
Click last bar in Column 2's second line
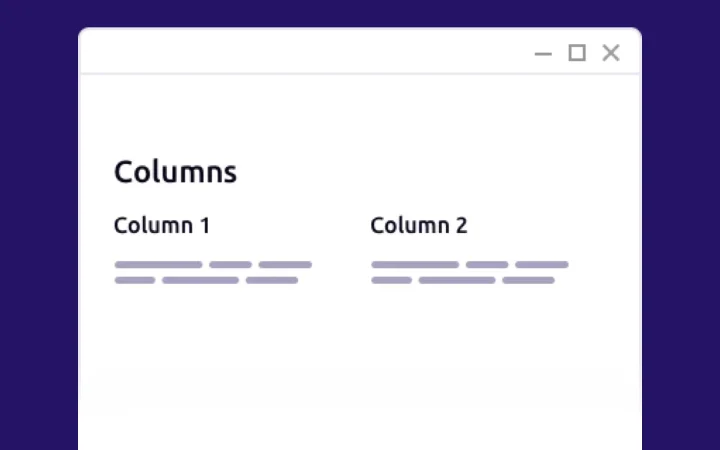(x=529, y=280)
